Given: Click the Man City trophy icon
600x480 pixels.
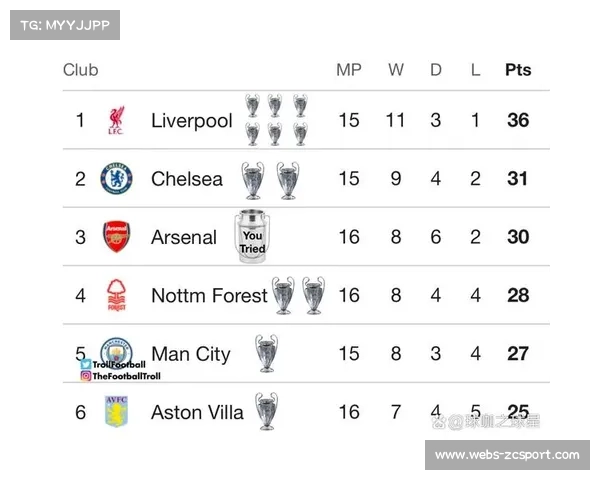Looking at the screenshot, I should (266, 353).
